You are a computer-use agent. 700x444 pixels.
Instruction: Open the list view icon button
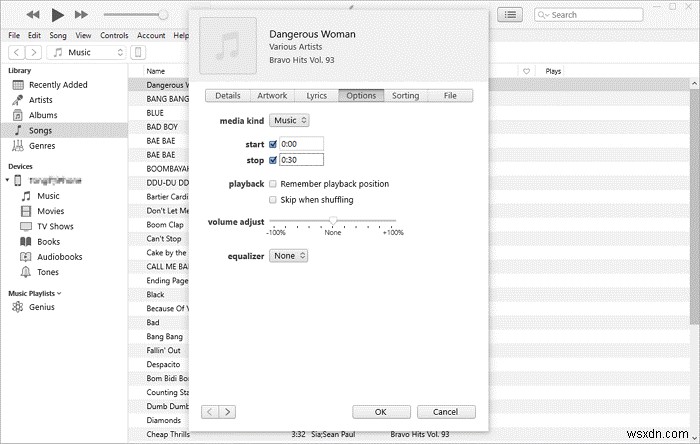click(x=510, y=15)
